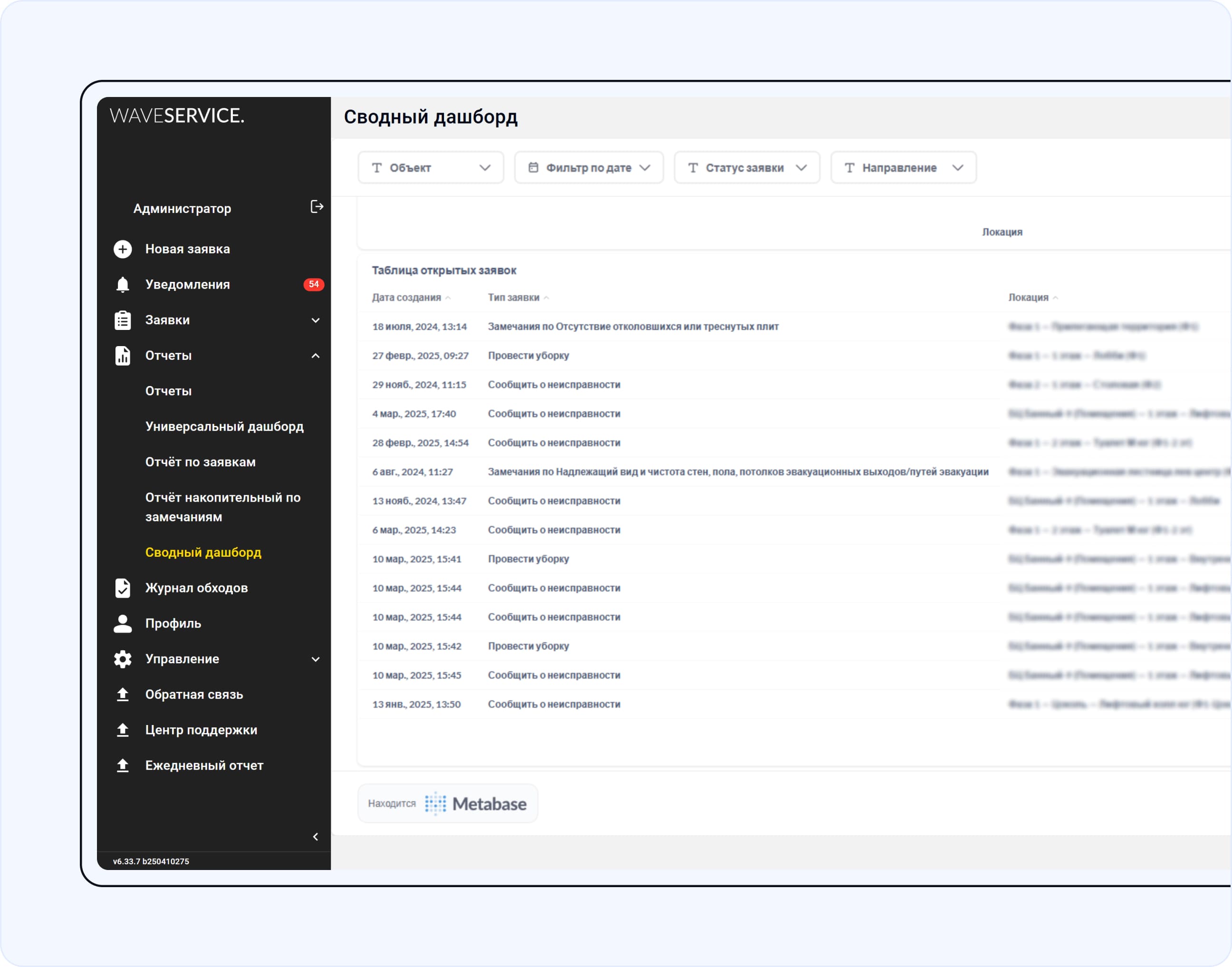Collapse the sidebar with the left arrow
This screenshot has height=967, width=1232.
pyautogui.click(x=315, y=837)
